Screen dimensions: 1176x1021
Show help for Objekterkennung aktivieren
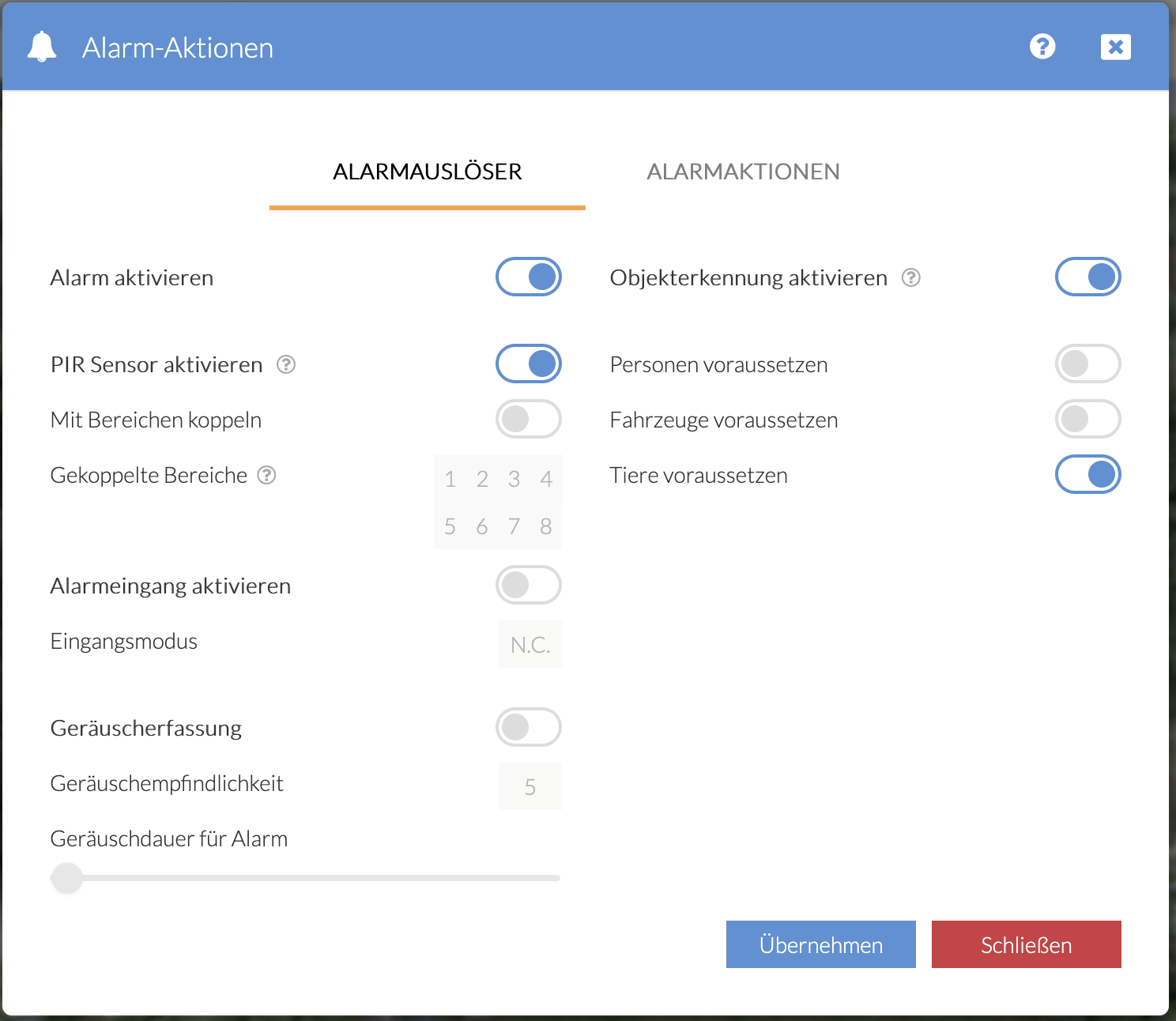tap(911, 277)
